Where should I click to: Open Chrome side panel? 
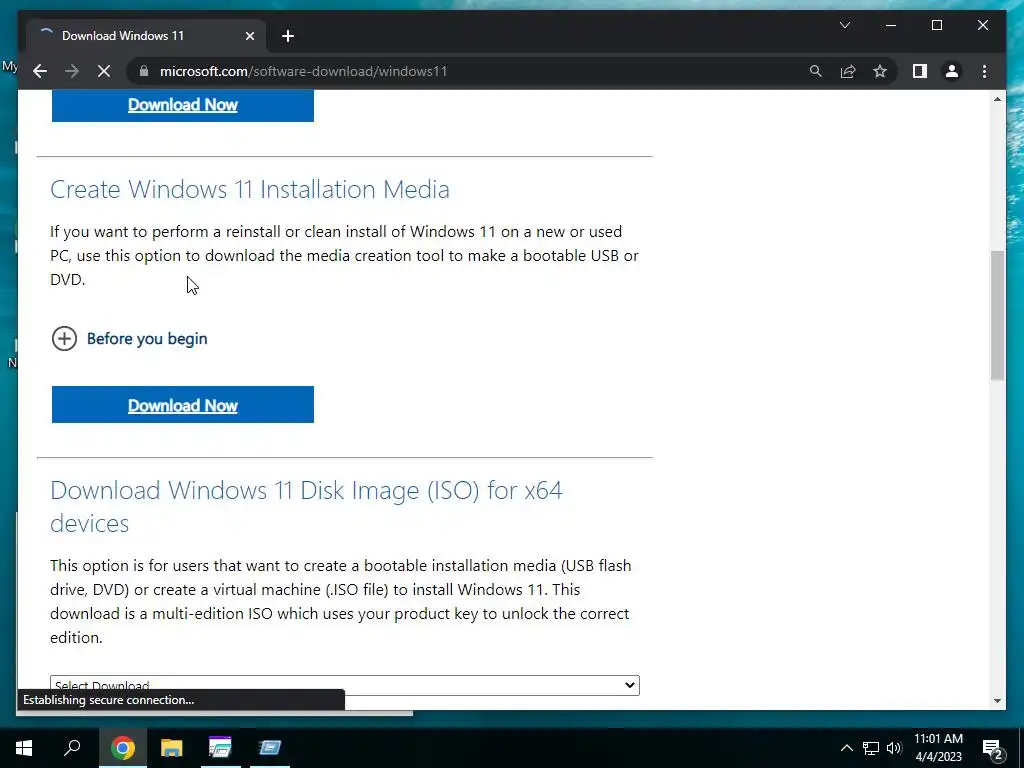920,71
